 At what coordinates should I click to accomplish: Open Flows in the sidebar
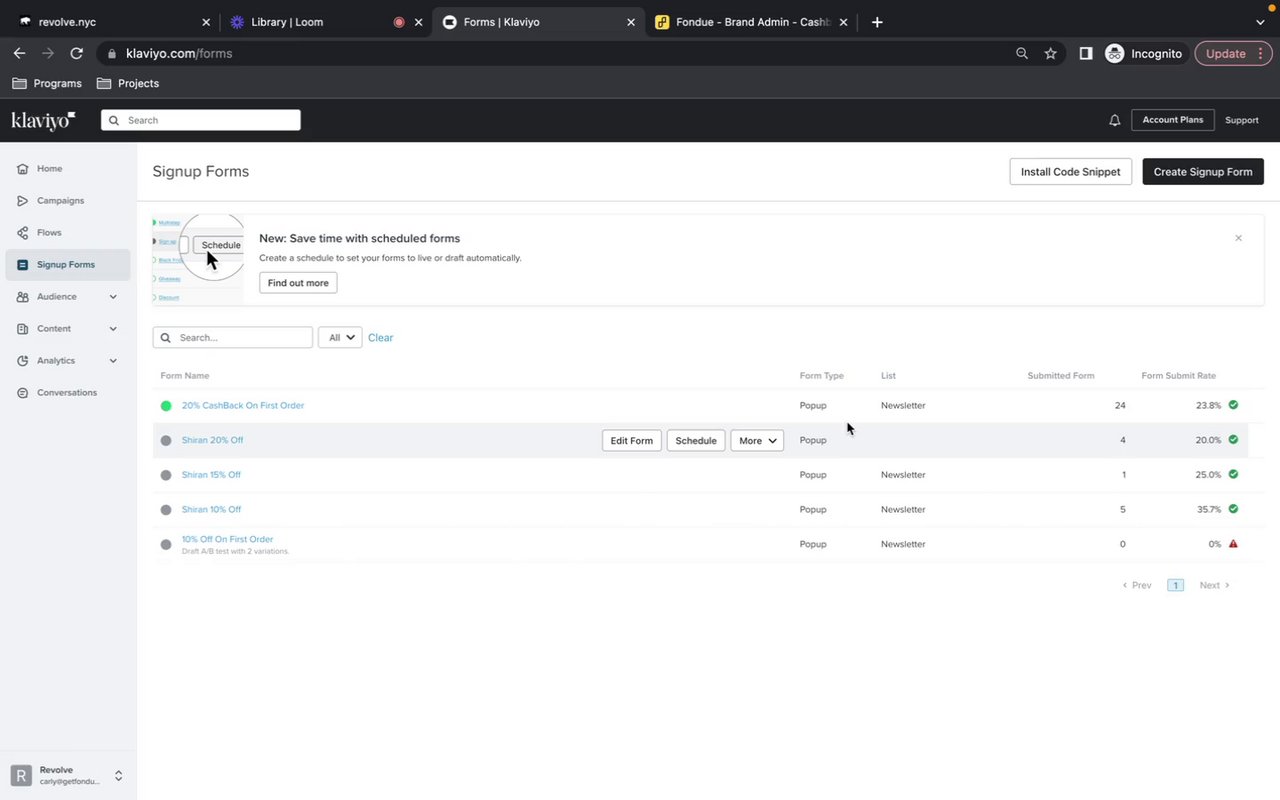pyautogui.click(x=49, y=232)
